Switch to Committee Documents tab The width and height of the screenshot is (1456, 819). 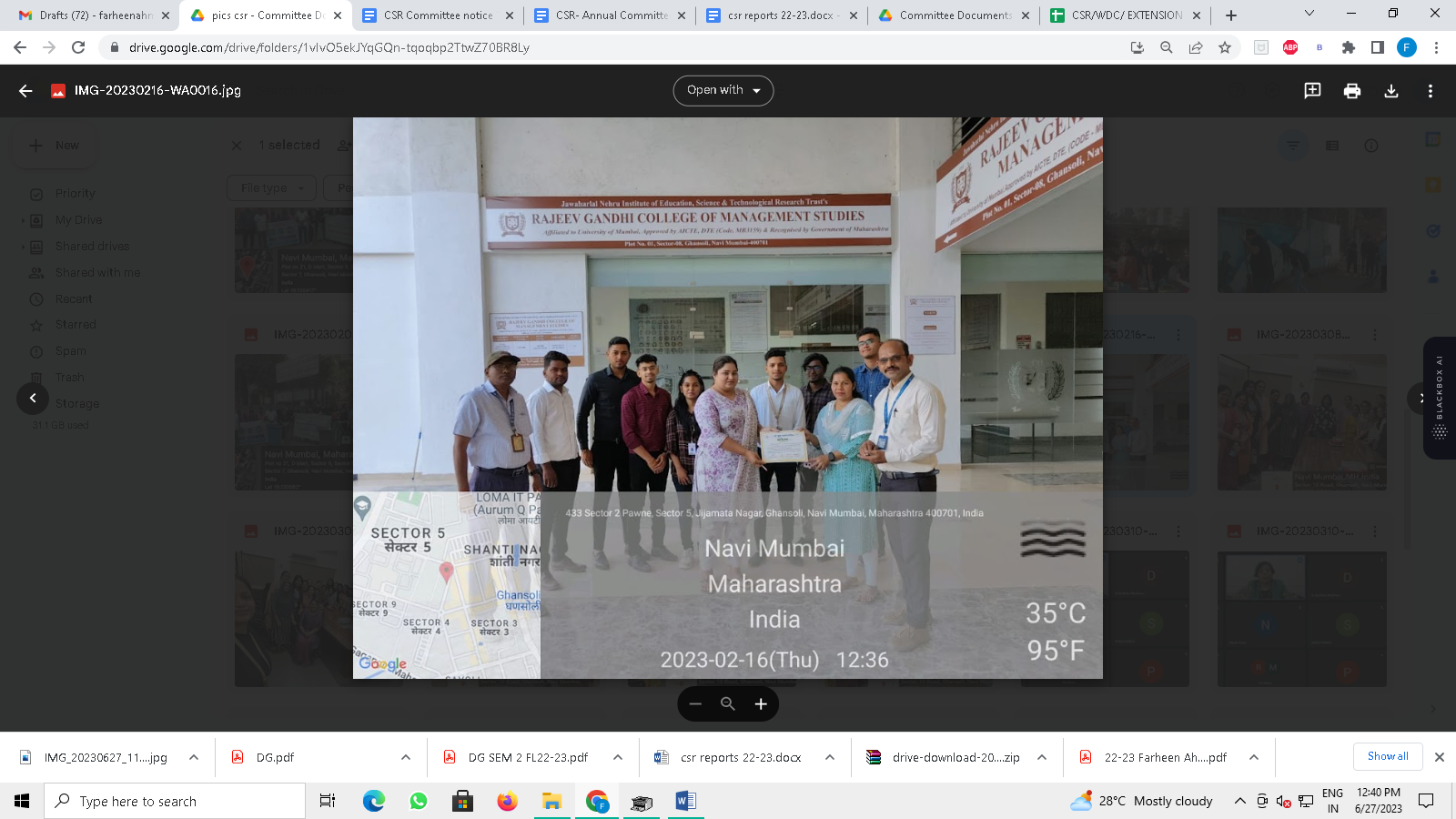(955, 15)
